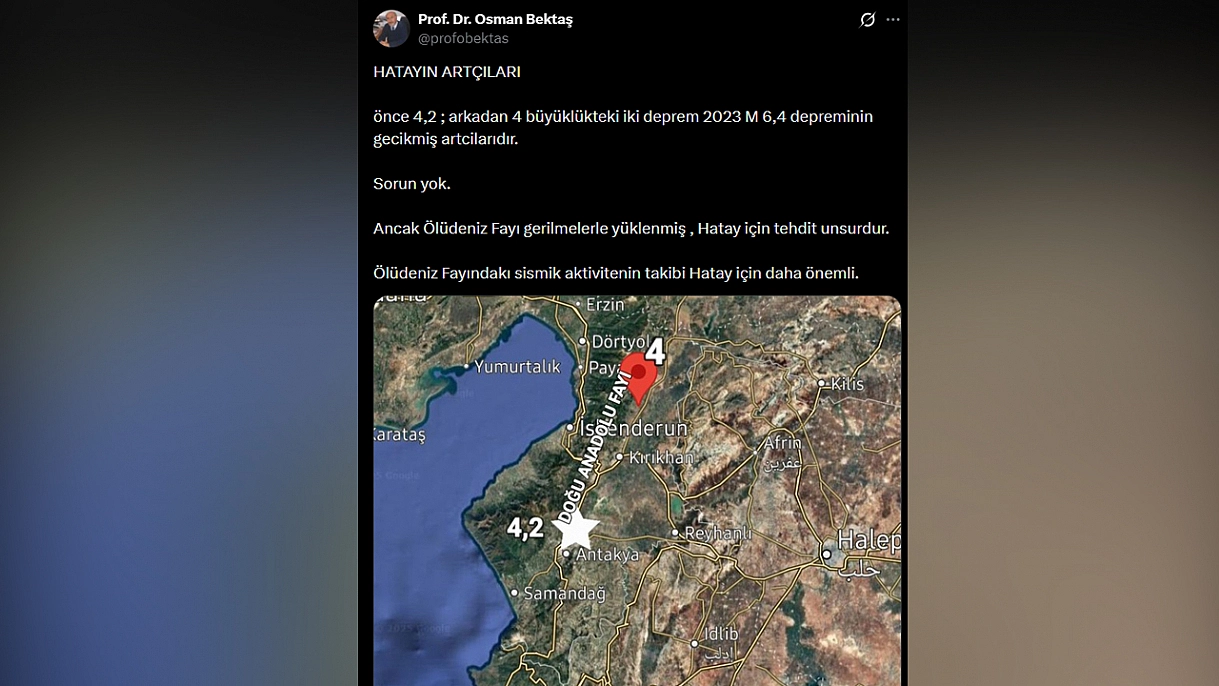Screen dimensions: 1219x686
Task: Click the Dörtyol label on map
Action: point(619,342)
